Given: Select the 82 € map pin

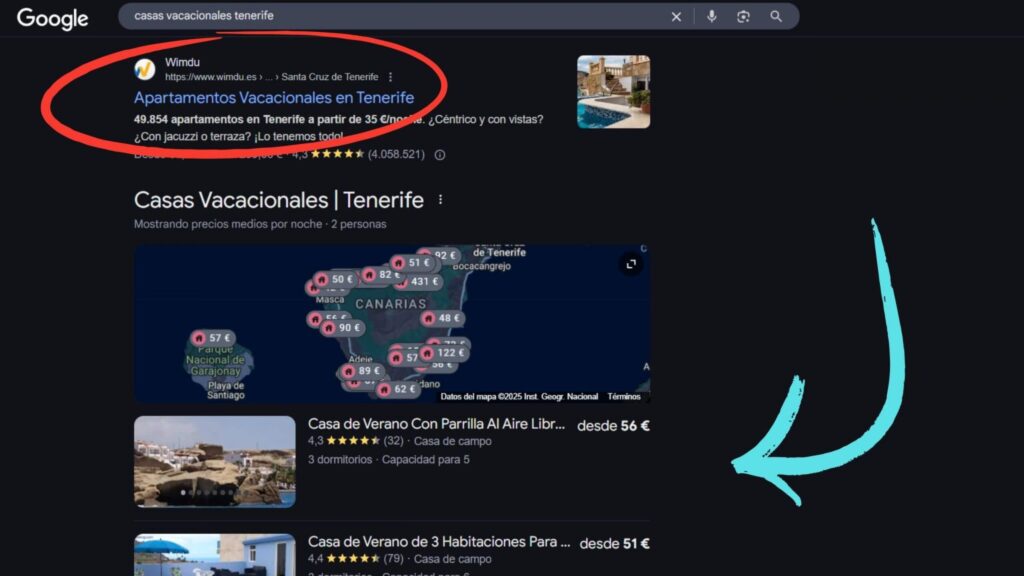Looking at the screenshot, I should (382, 274).
